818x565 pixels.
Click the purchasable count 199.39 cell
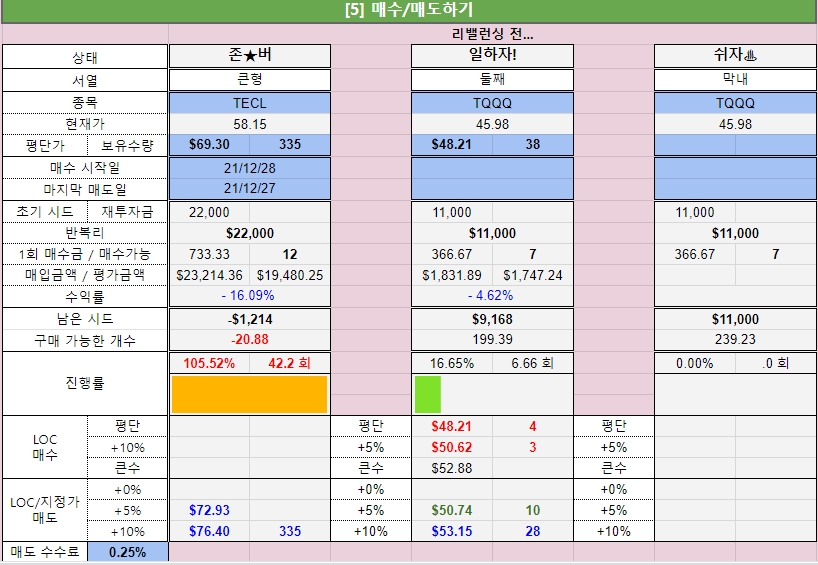492,340
